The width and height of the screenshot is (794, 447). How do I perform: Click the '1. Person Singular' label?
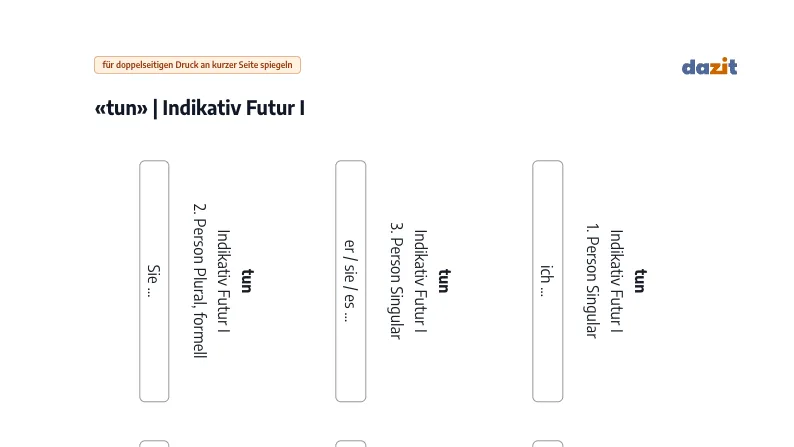[x=592, y=281]
